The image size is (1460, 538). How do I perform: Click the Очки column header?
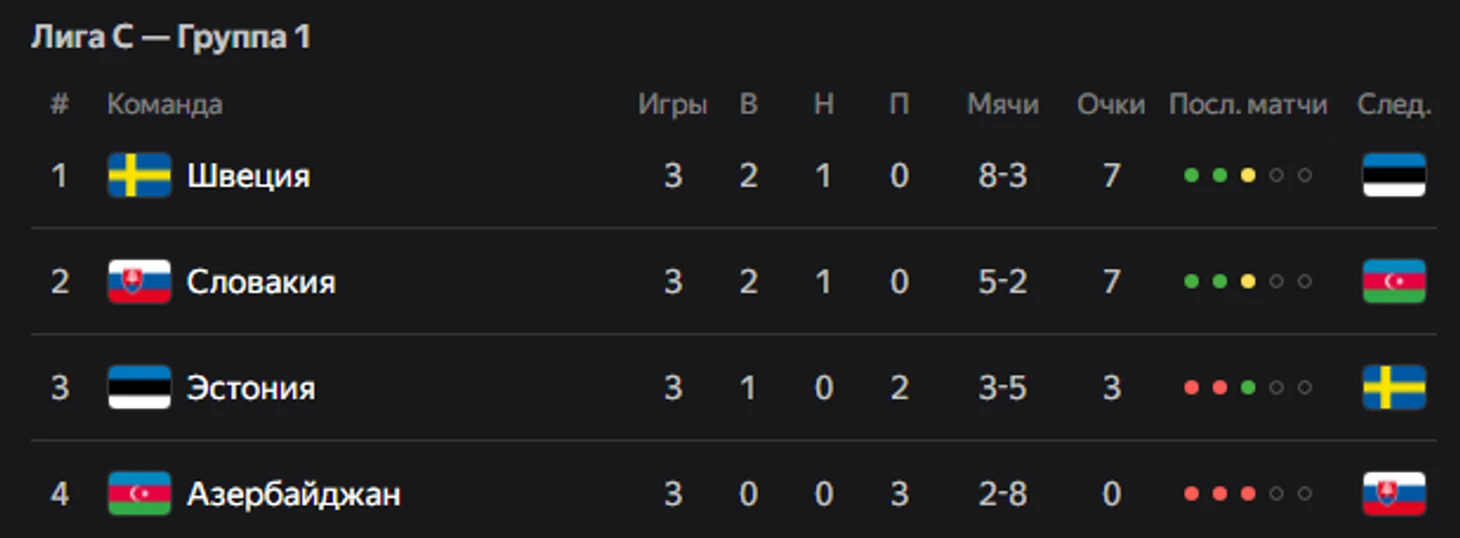click(x=1111, y=105)
